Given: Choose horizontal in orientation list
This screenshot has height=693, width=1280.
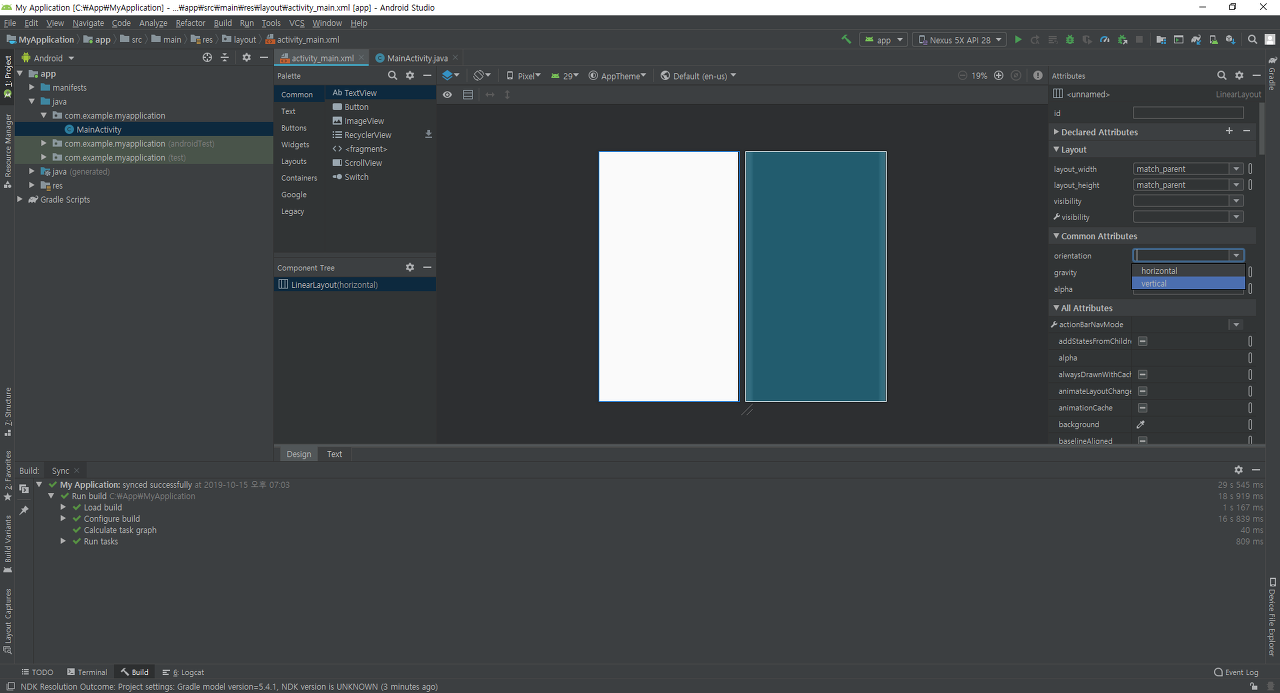Looking at the screenshot, I should [x=1188, y=271].
